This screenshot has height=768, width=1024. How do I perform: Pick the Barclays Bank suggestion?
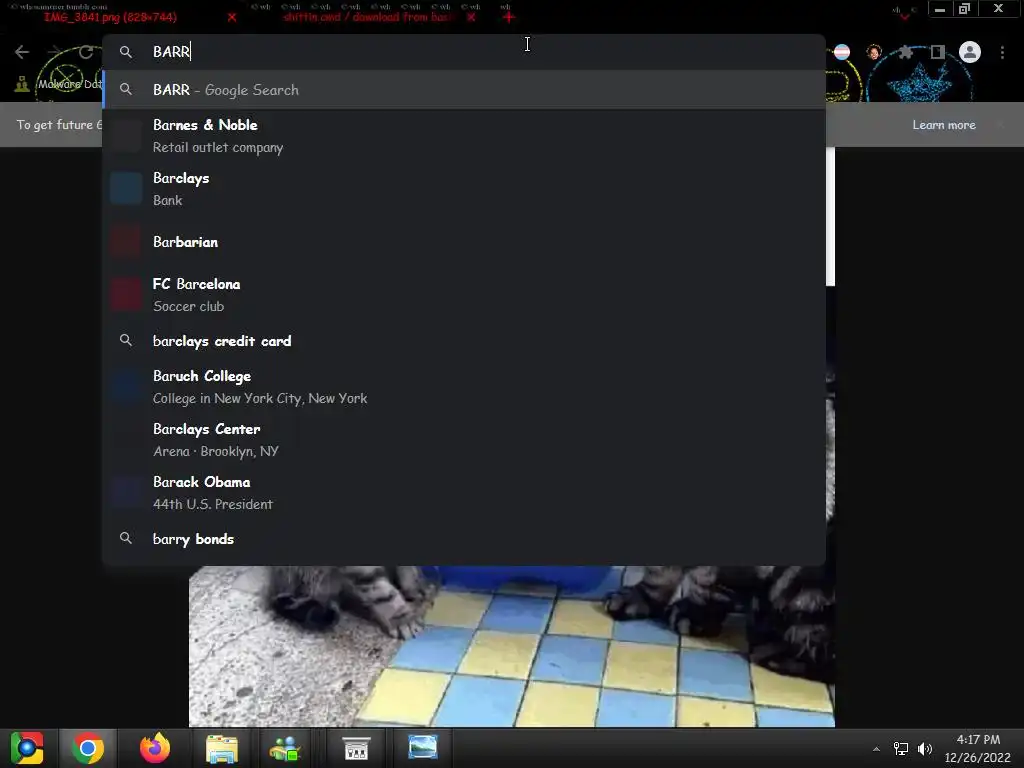pos(464,189)
